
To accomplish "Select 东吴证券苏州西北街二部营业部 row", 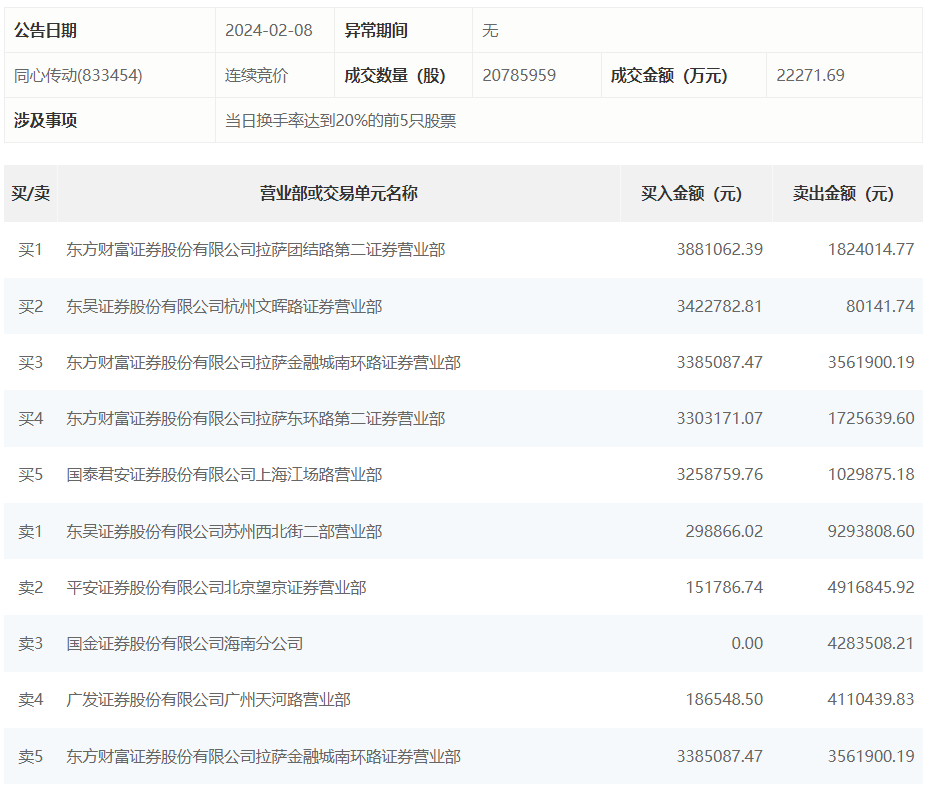I will click(x=463, y=531).
